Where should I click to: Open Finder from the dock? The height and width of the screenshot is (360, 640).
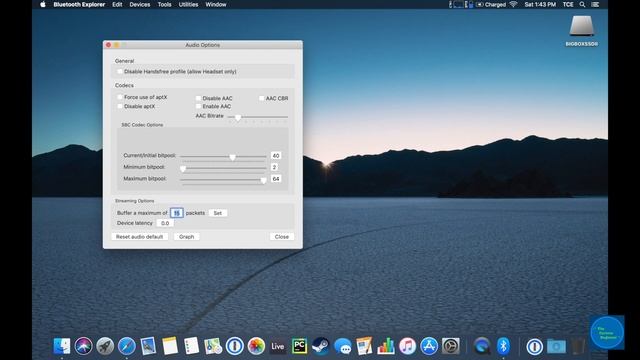pos(62,346)
